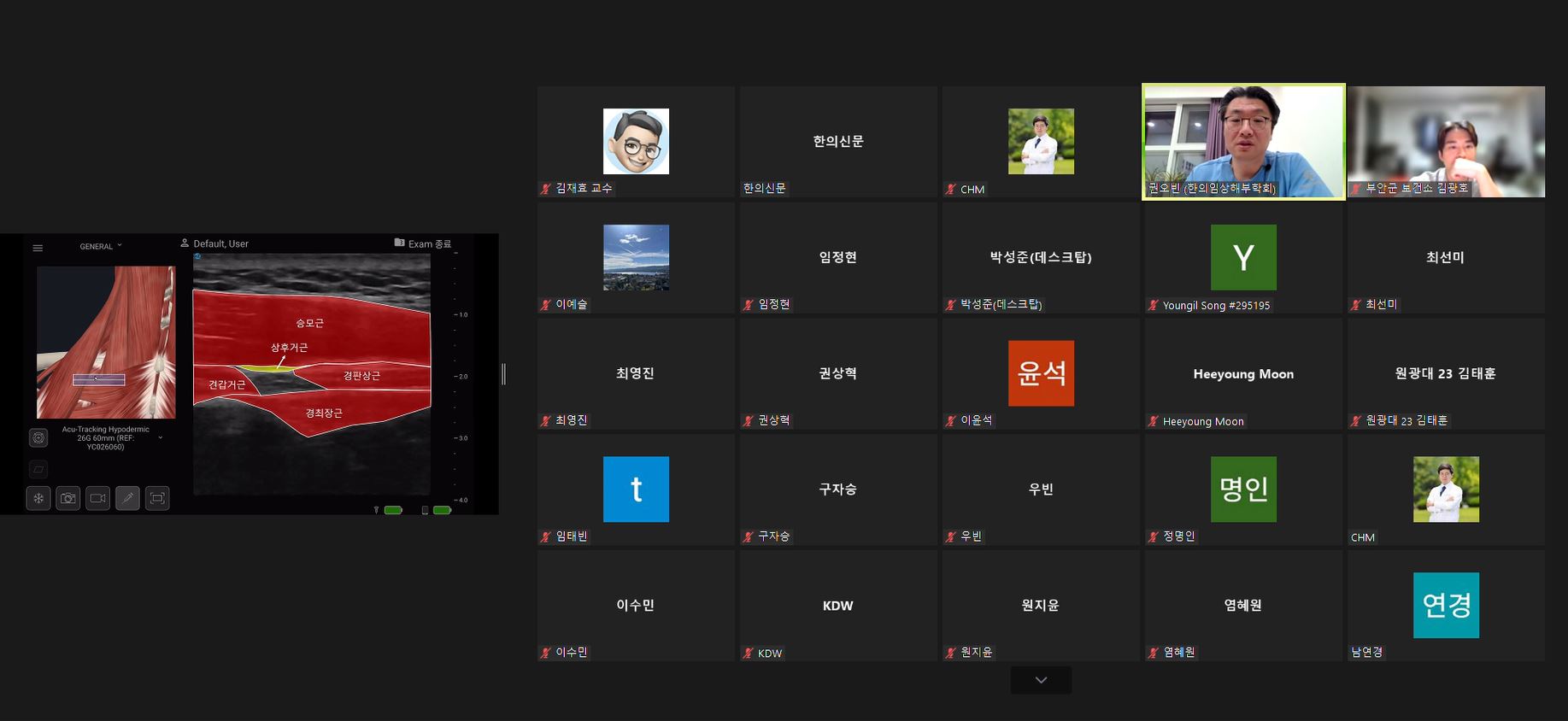
Task: Freeze the ultrasound image with snowflake button
Action: point(38,498)
